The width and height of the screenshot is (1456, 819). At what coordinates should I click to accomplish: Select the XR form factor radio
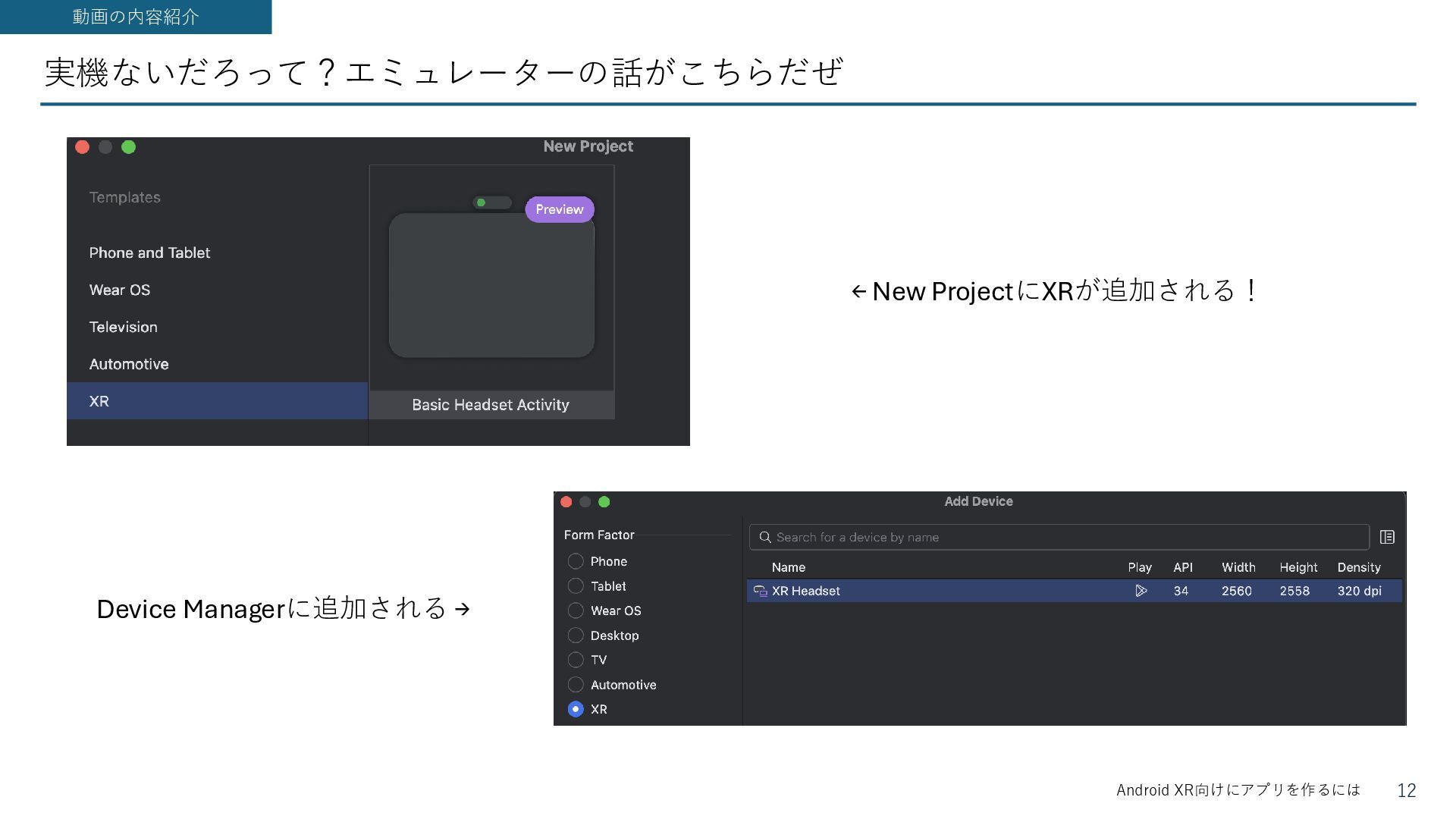point(576,709)
